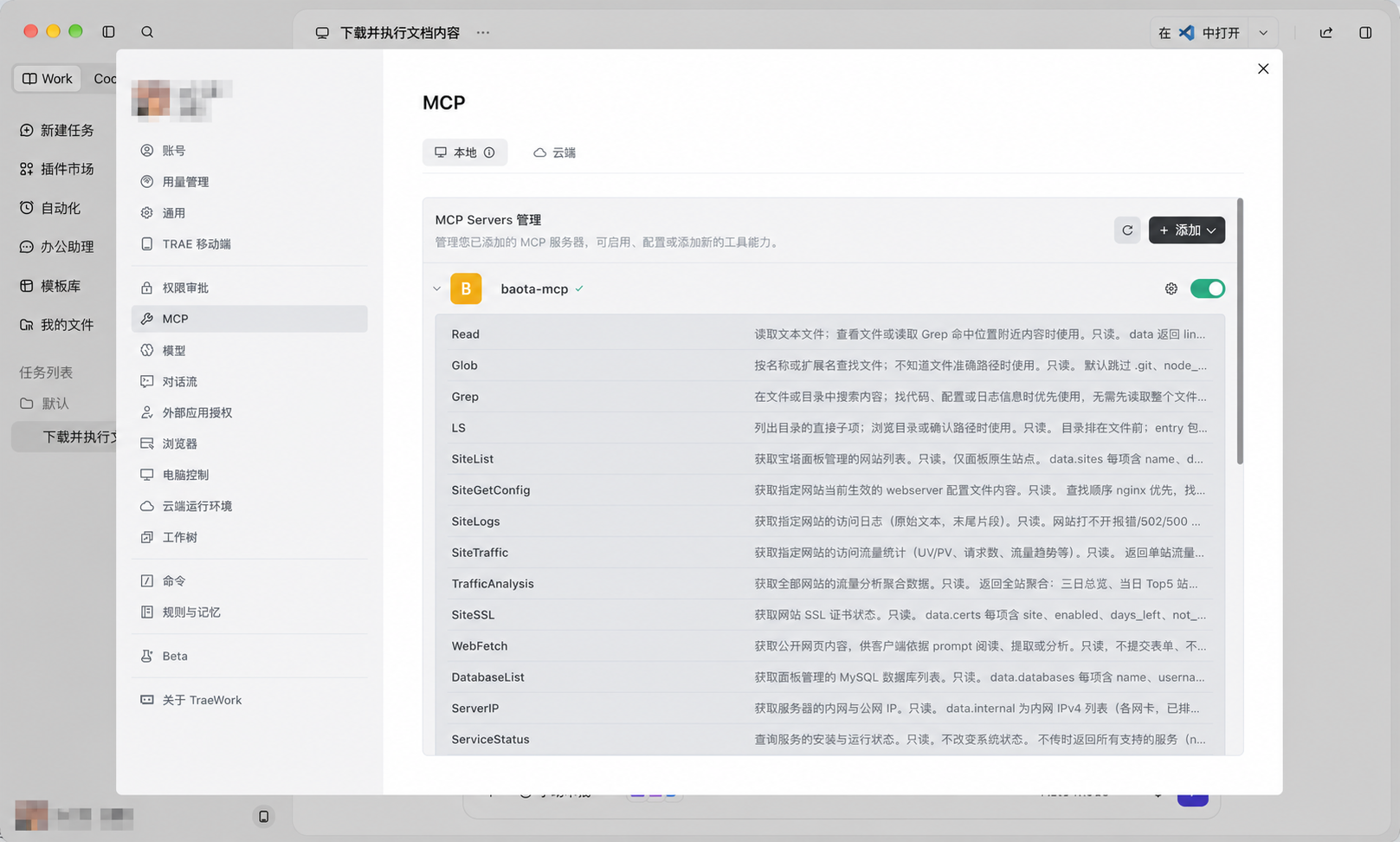This screenshot has width=1400, height=842.
Task: Click the MCP panel vertical scrollbar
Action: [x=1240, y=332]
